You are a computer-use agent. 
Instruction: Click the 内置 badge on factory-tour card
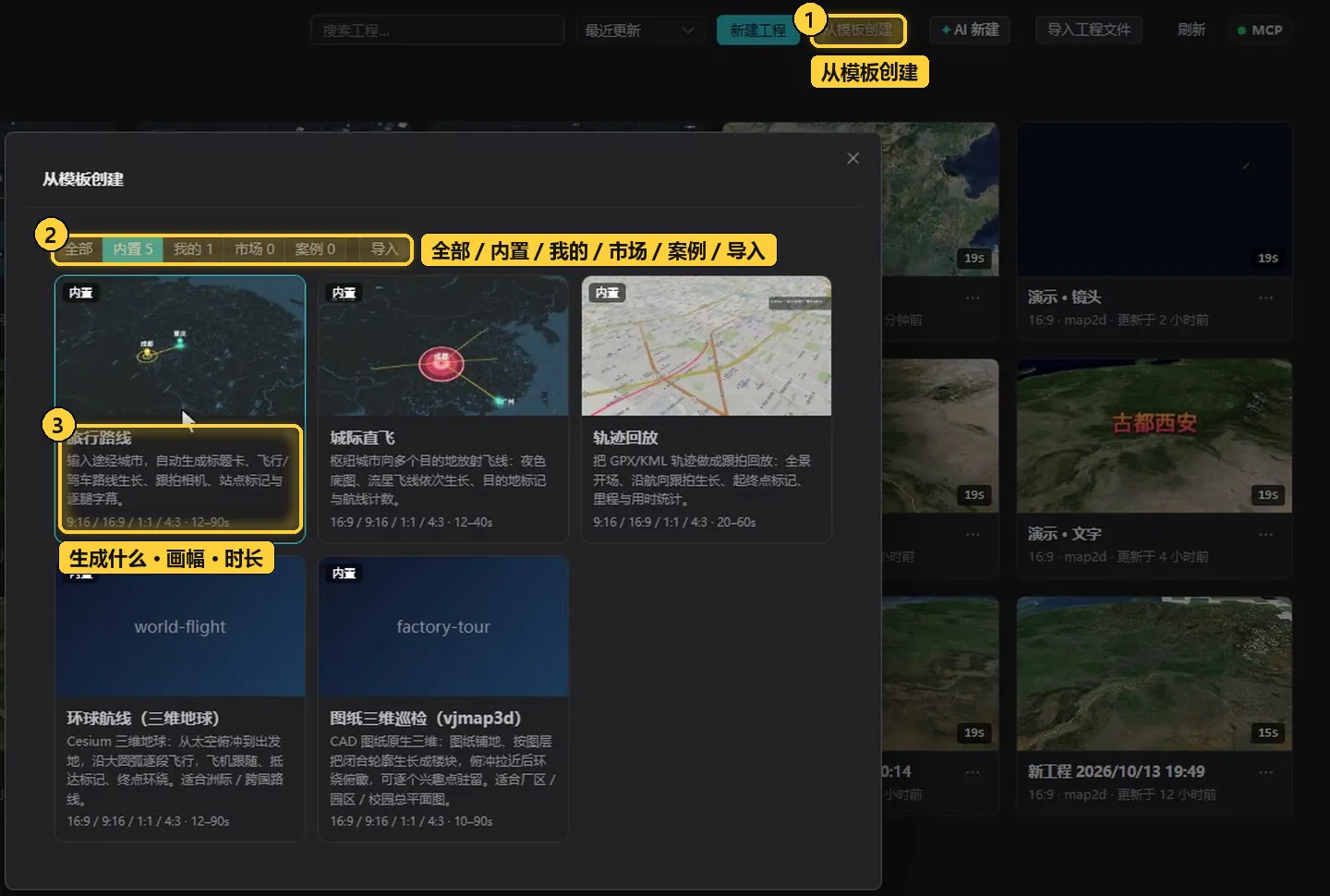pos(345,574)
